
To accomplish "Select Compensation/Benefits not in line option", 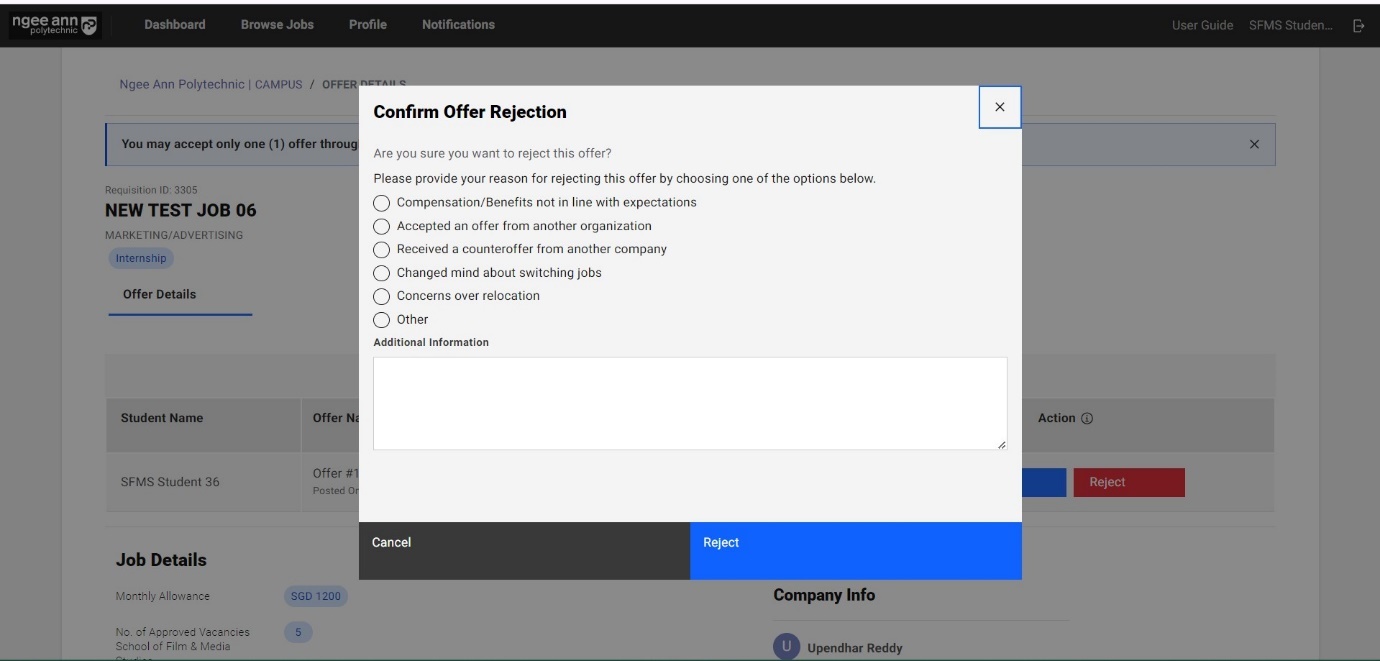I will pyautogui.click(x=381, y=203).
